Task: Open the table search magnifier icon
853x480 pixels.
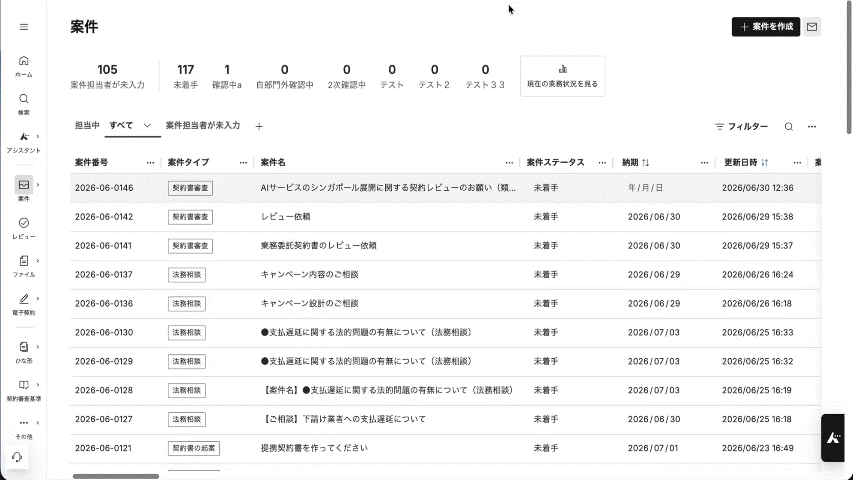Action: point(788,126)
